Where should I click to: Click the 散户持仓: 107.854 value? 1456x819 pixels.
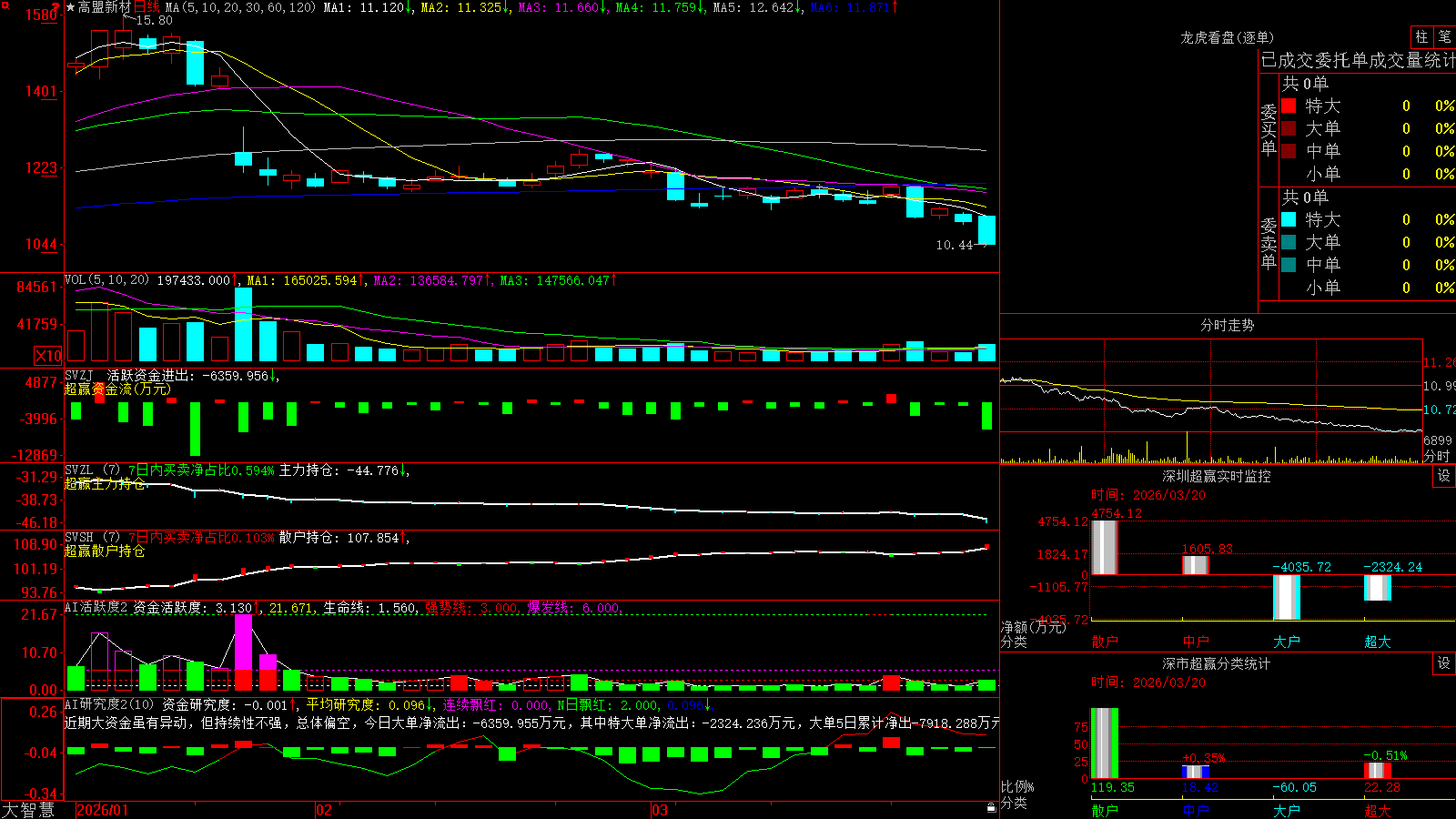click(339, 538)
